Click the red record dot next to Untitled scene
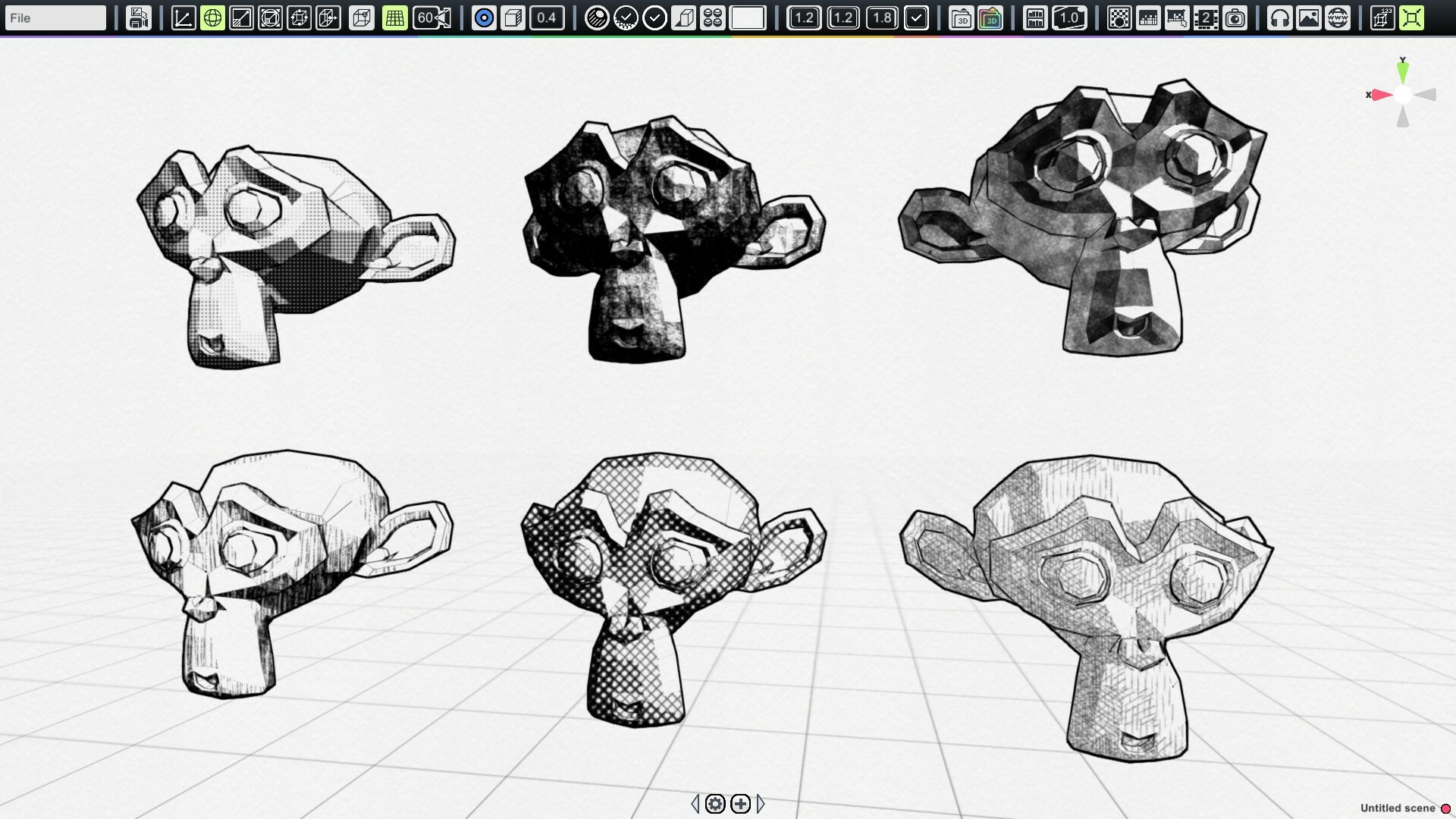 click(x=1444, y=808)
